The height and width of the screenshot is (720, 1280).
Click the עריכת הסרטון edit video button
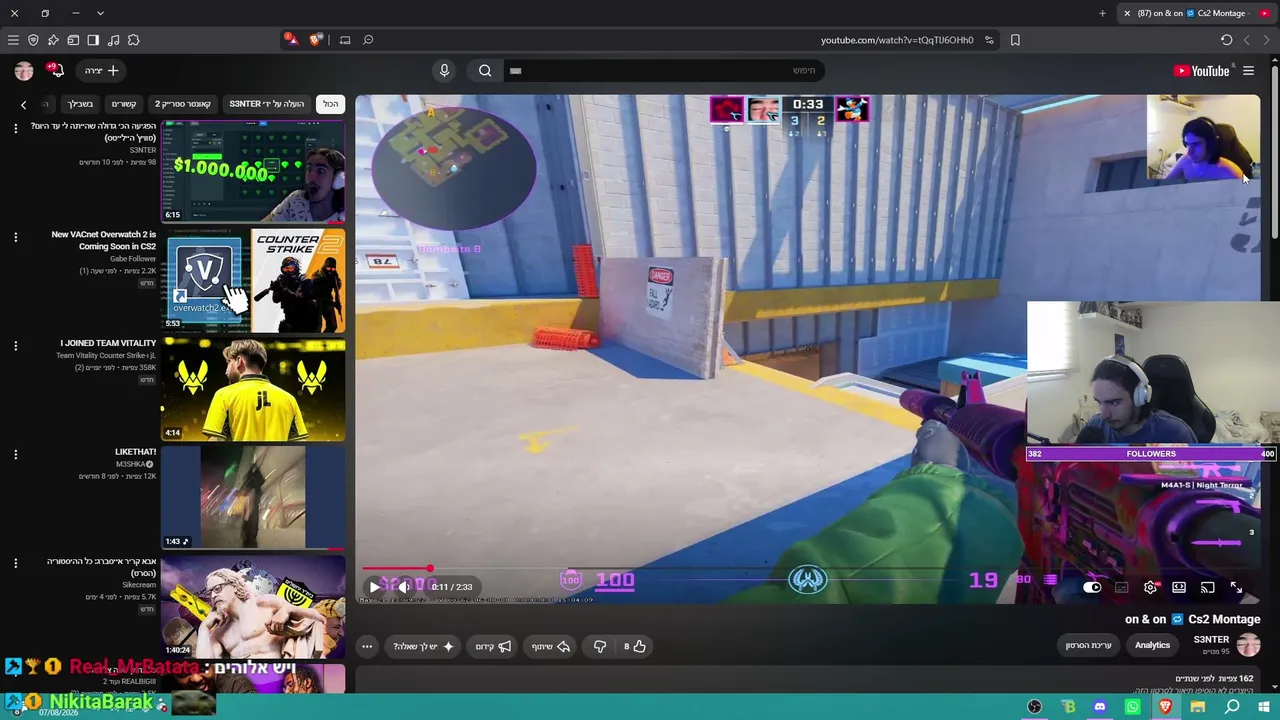click(x=1088, y=645)
